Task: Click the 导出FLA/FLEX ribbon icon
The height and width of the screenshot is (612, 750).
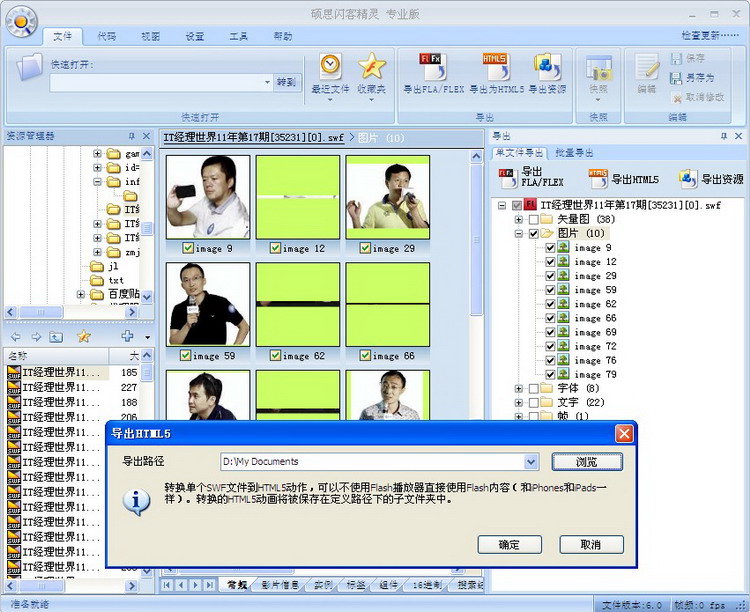Action: click(x=433, y=66)
